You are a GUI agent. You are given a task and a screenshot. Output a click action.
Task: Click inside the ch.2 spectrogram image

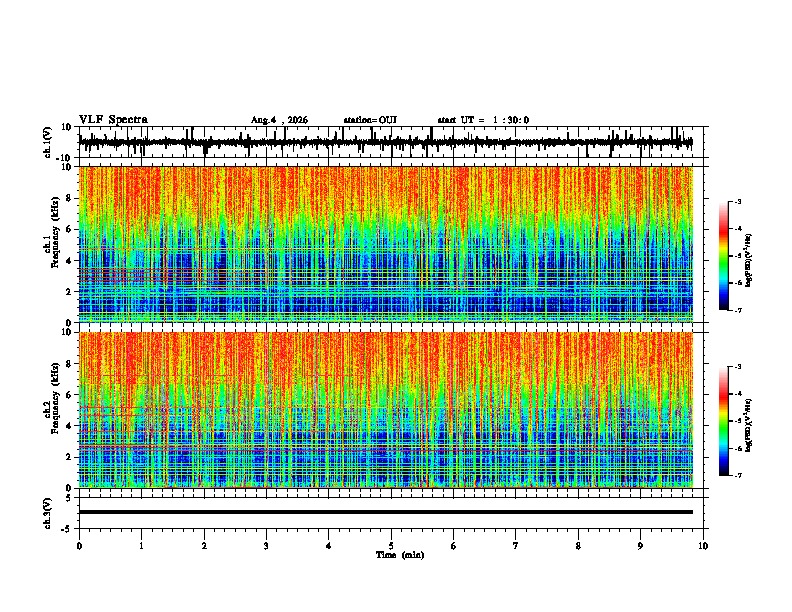386,410
